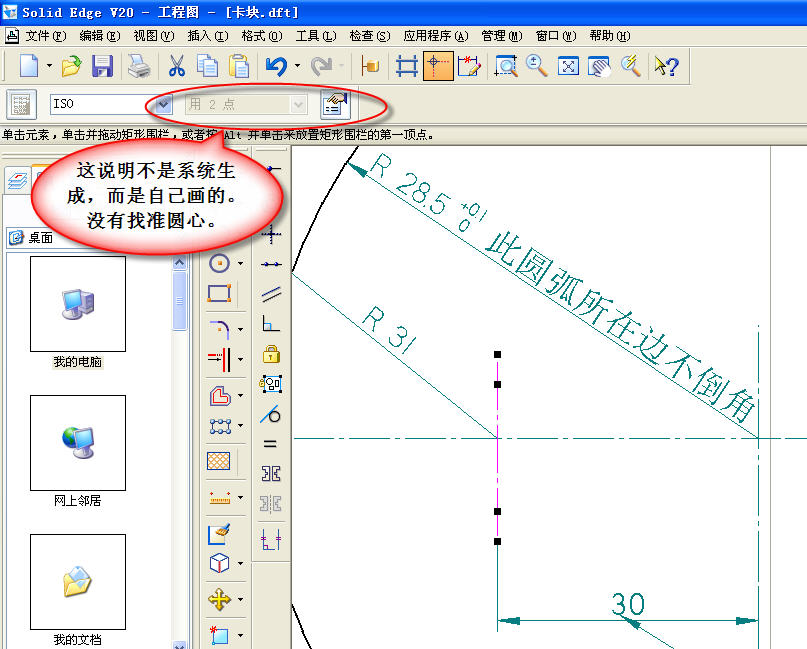Image resolution: width=807 pixels, height=649 pixels.
Task: Pick the fillet corner tool
Action: pos(220,329)
